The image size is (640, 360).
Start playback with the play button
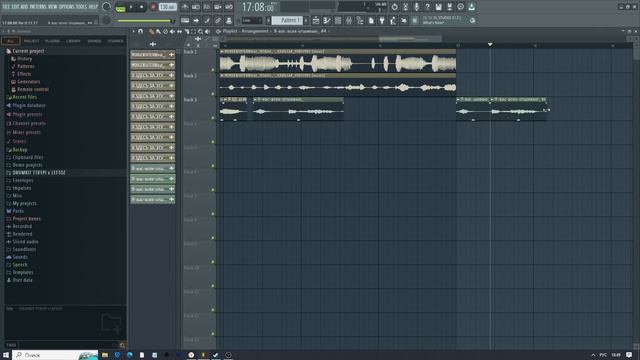(x=131, y=7)
